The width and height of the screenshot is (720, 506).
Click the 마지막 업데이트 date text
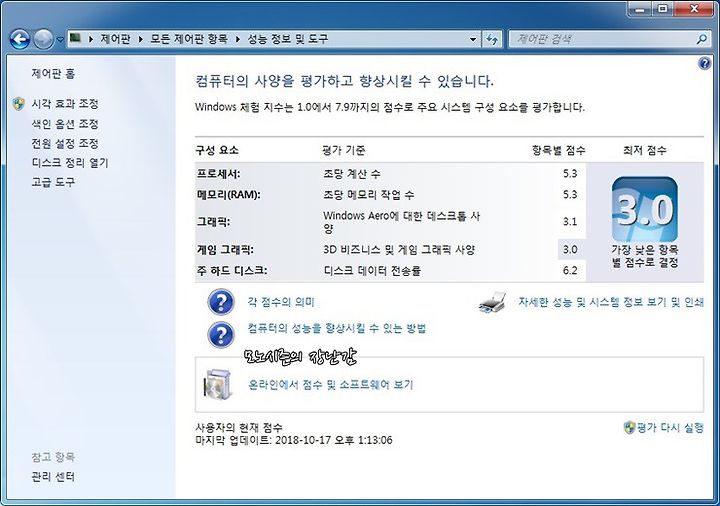294,440
